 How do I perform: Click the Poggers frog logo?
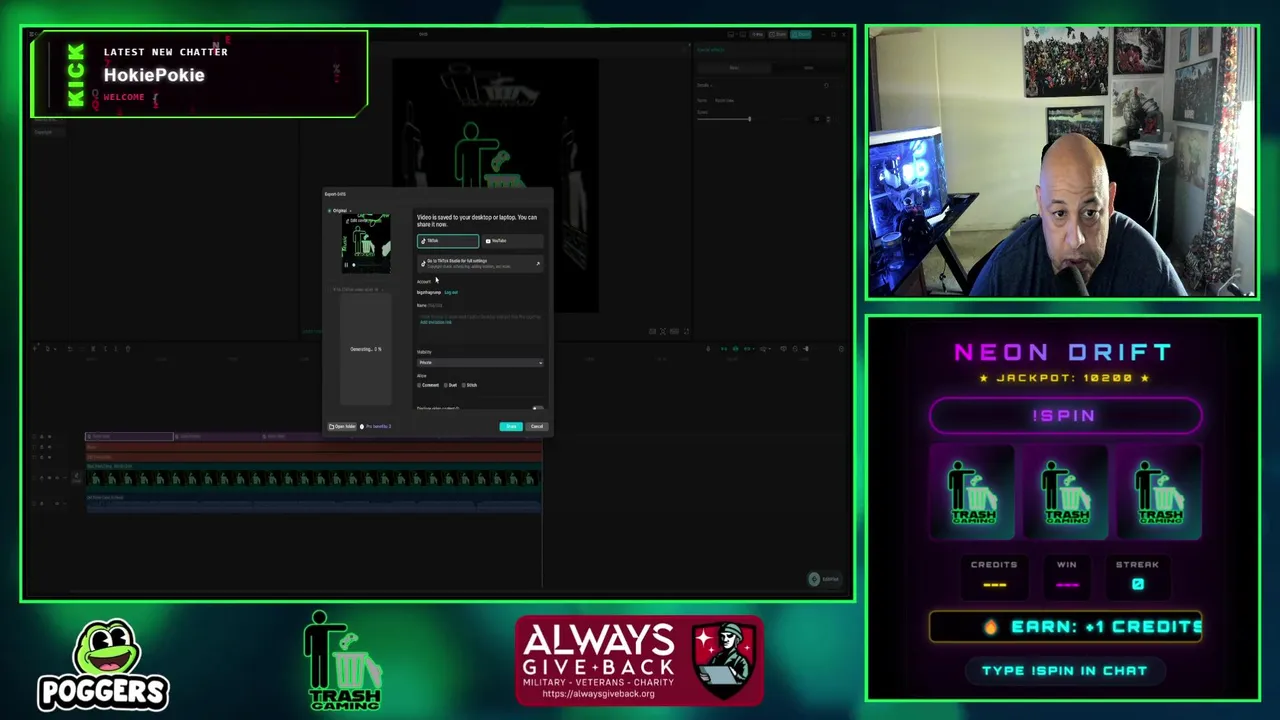tap(104, 665)
